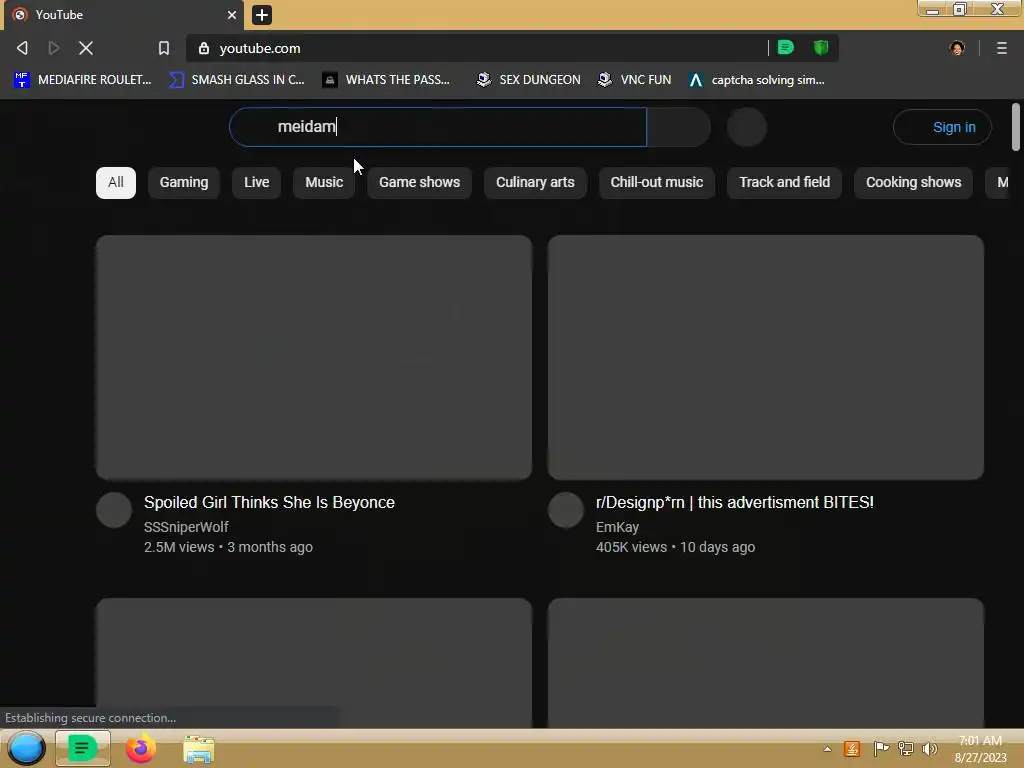Click the round voice search button

click(746, 127)
